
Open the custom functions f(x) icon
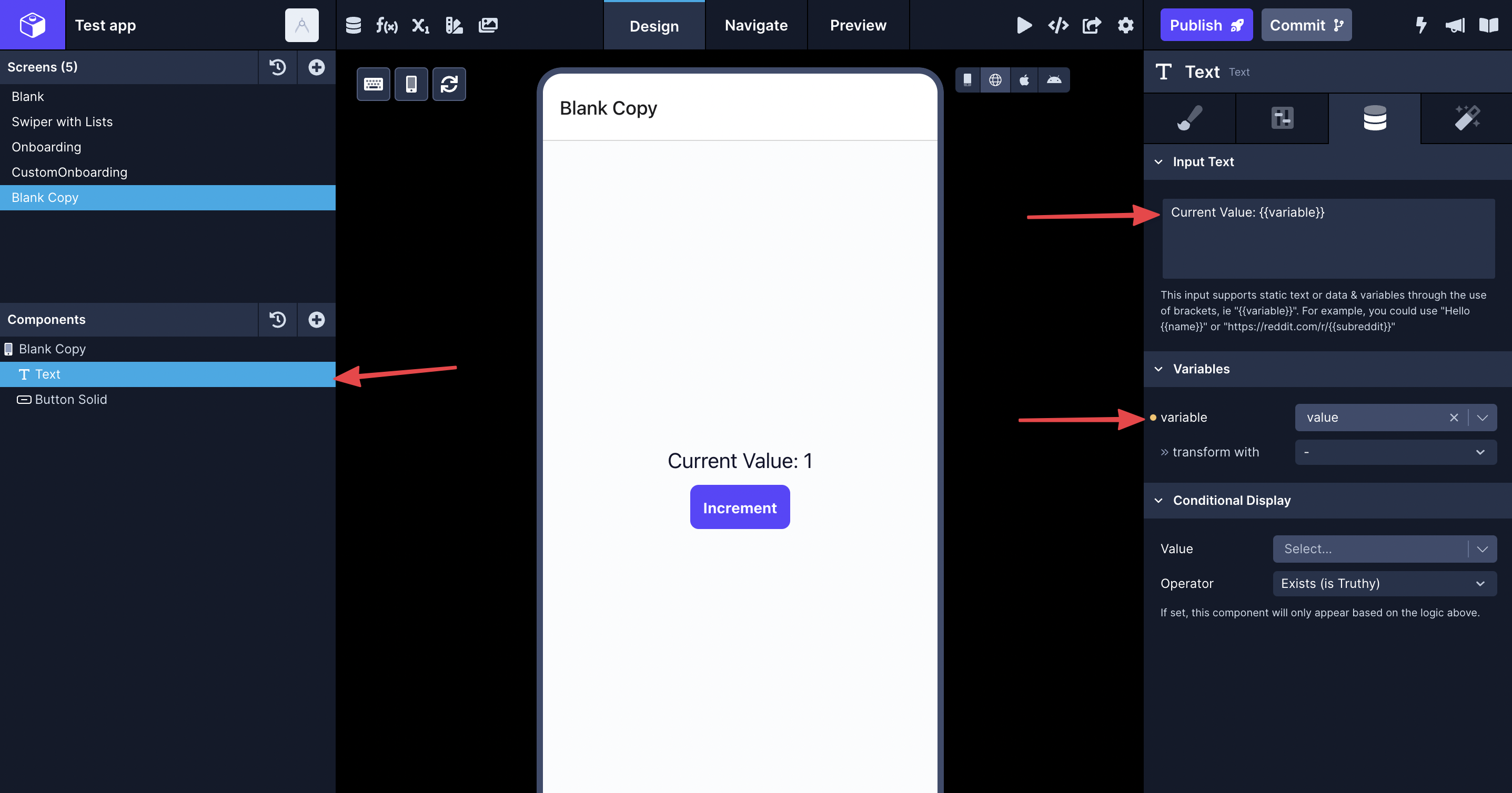coord(387,25)
